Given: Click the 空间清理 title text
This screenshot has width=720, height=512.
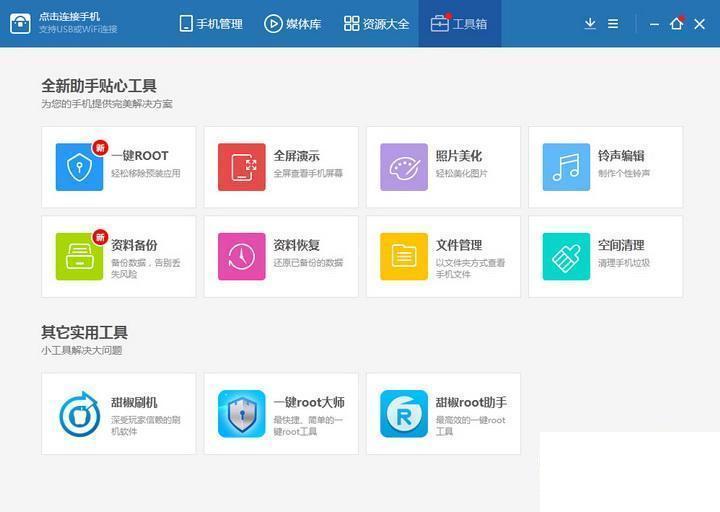Looking at the screenshot, I should (x=621, y=245).
